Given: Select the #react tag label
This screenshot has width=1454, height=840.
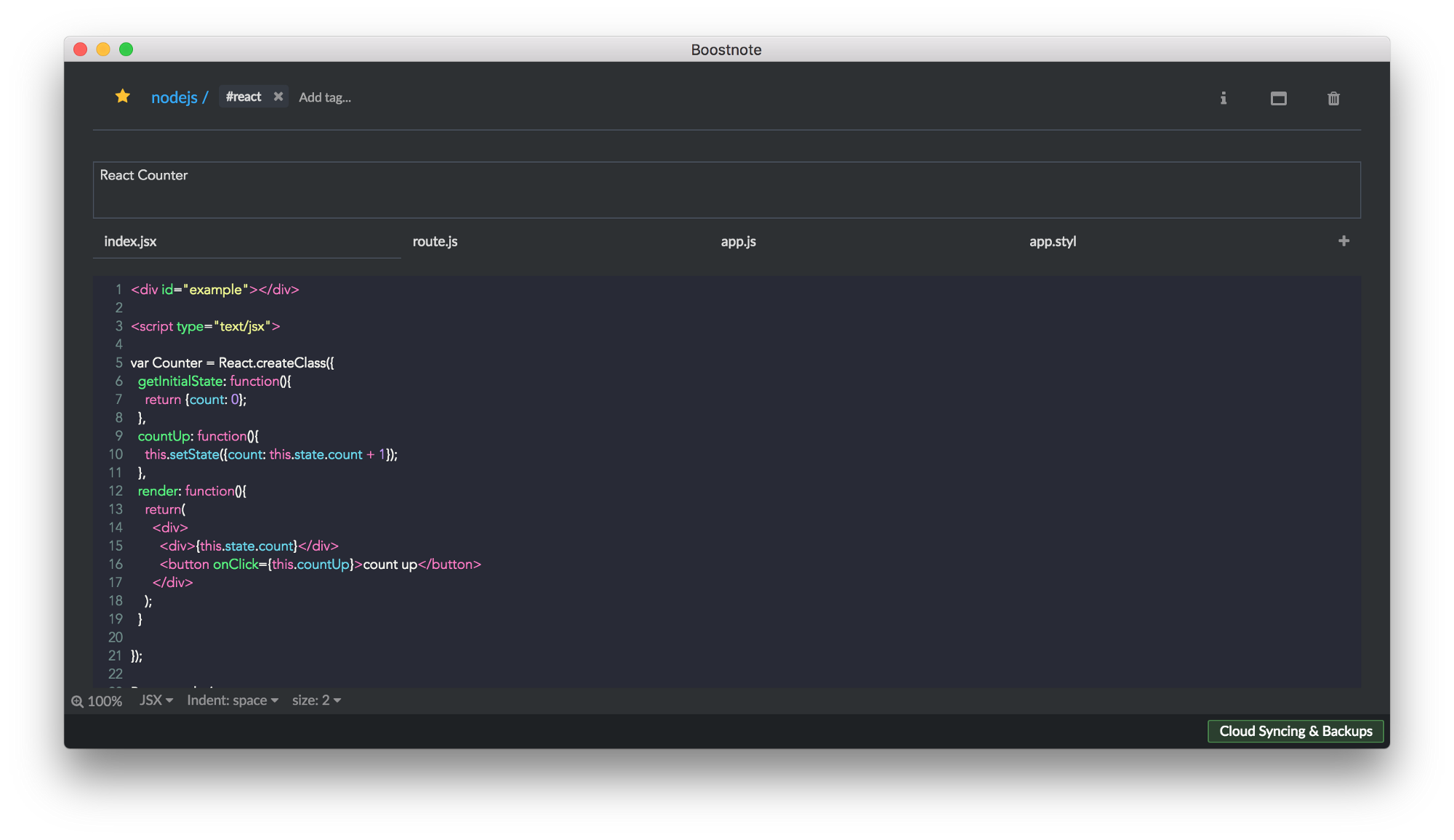Looking at the screenshot, I should click(244, 97).
